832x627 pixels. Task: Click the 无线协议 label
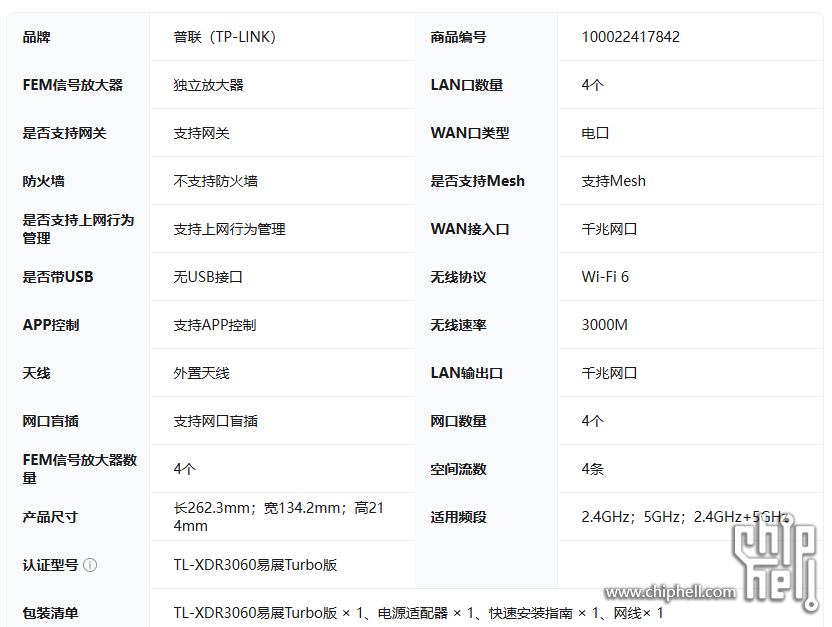[458, 277]
